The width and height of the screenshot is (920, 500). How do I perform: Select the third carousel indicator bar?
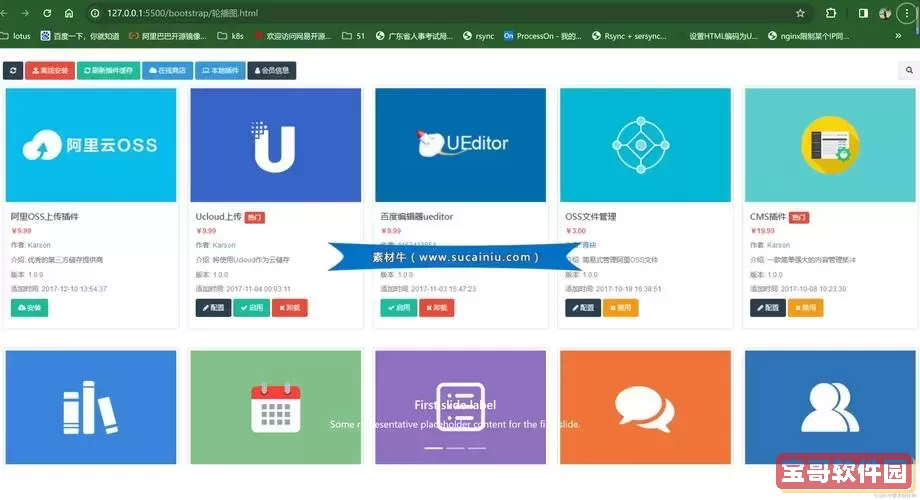(x=477, y=448)
